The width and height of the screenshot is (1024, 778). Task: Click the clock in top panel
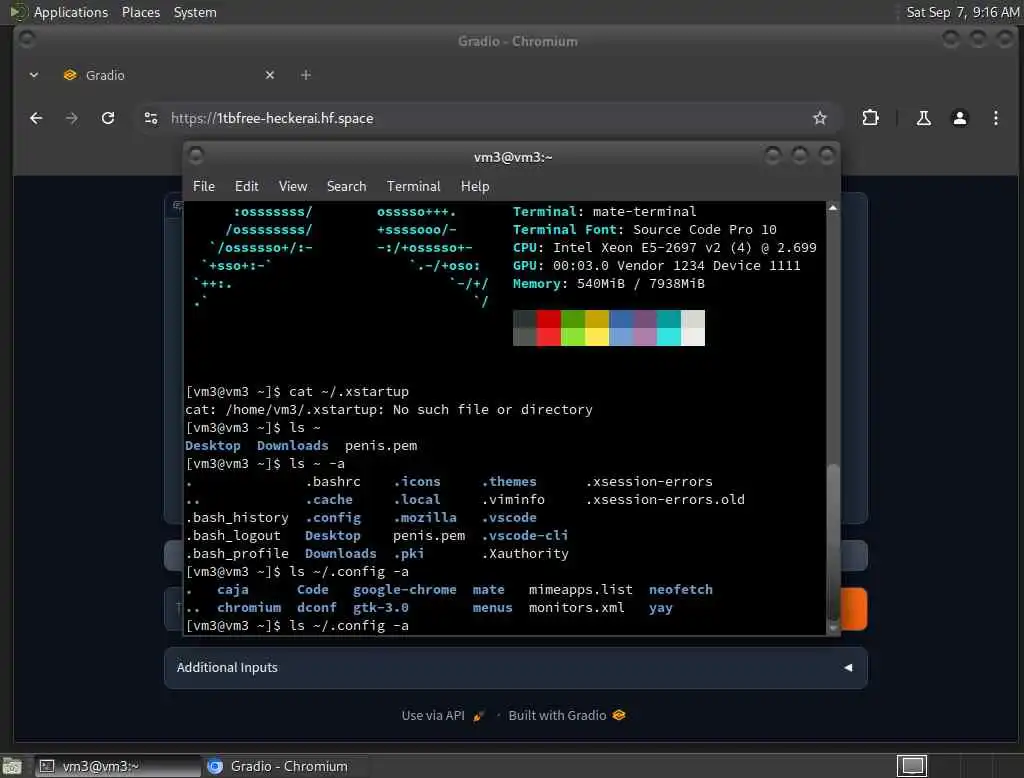(963, 12)
